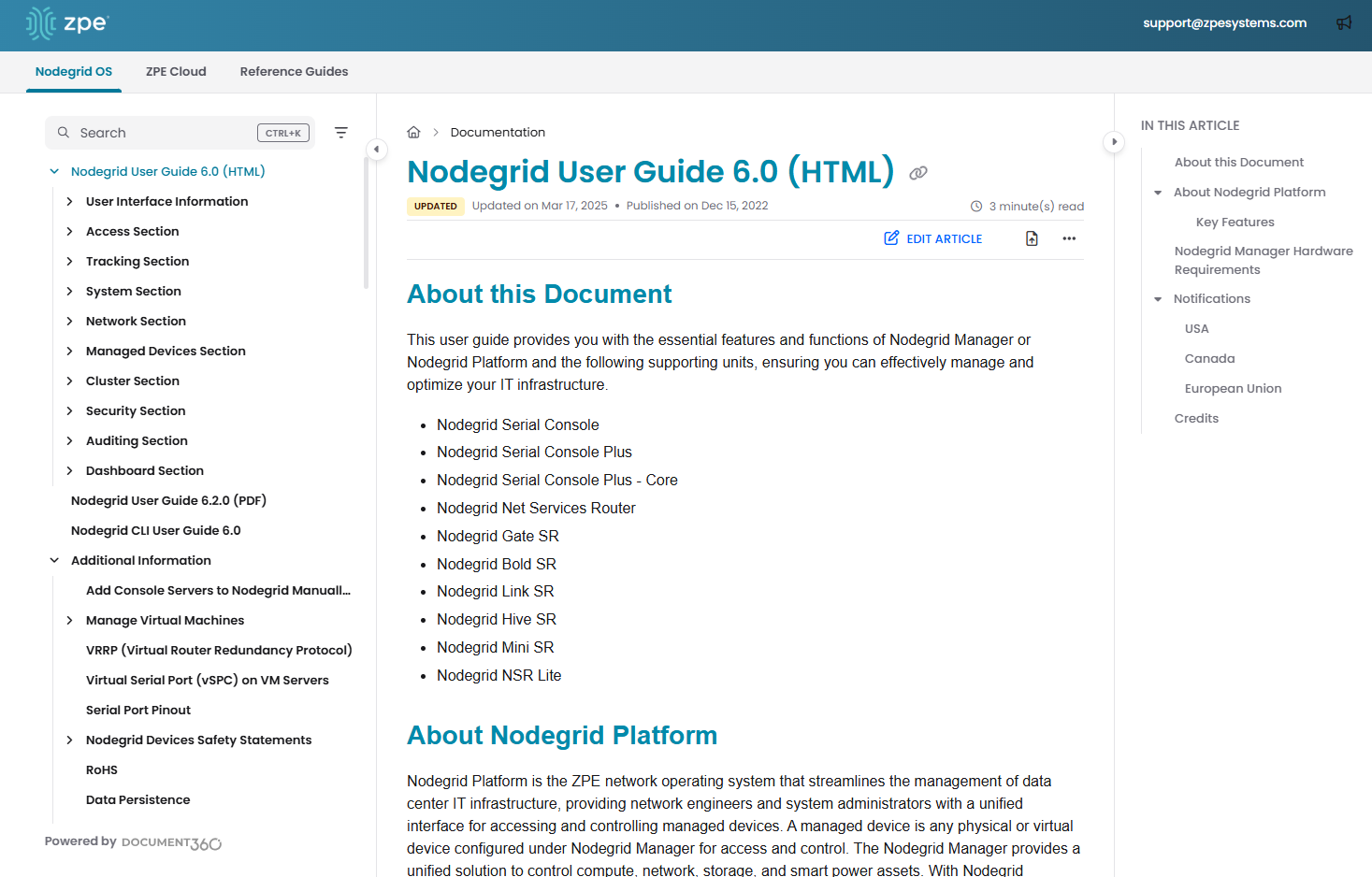Viewport: 1372px width, 877px height.
Task: Expand Network Section chevron
Action: [69, 321]
